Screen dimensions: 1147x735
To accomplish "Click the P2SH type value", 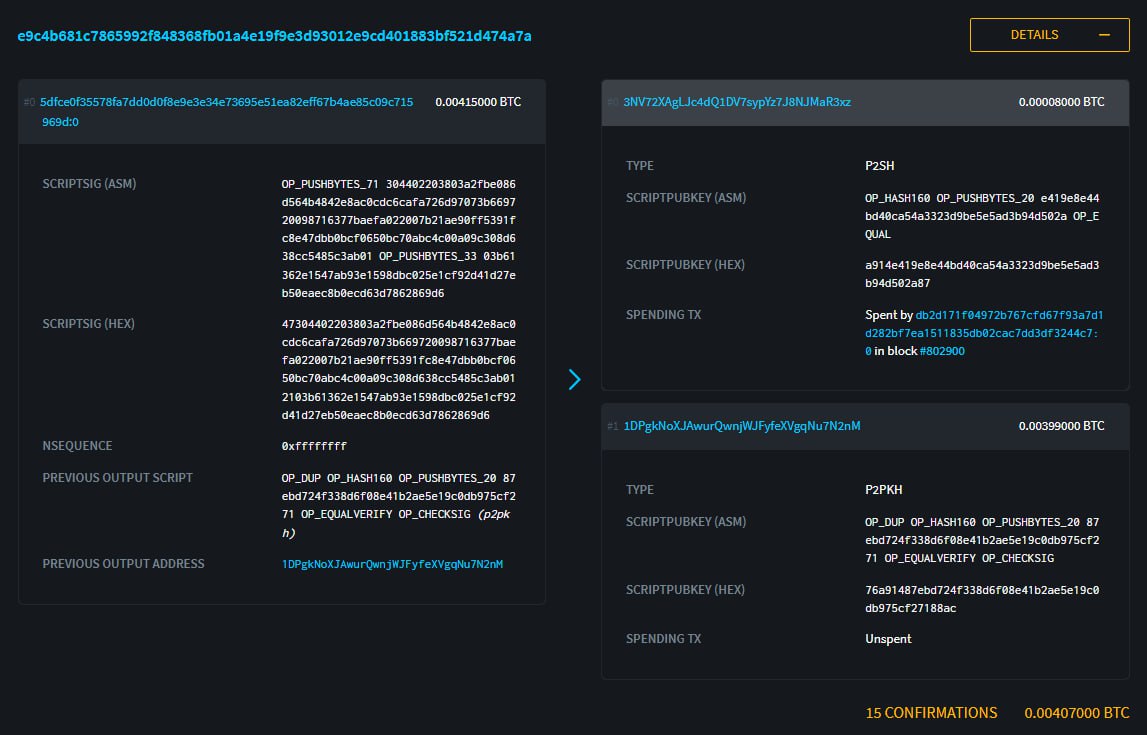I will [879, 166].
